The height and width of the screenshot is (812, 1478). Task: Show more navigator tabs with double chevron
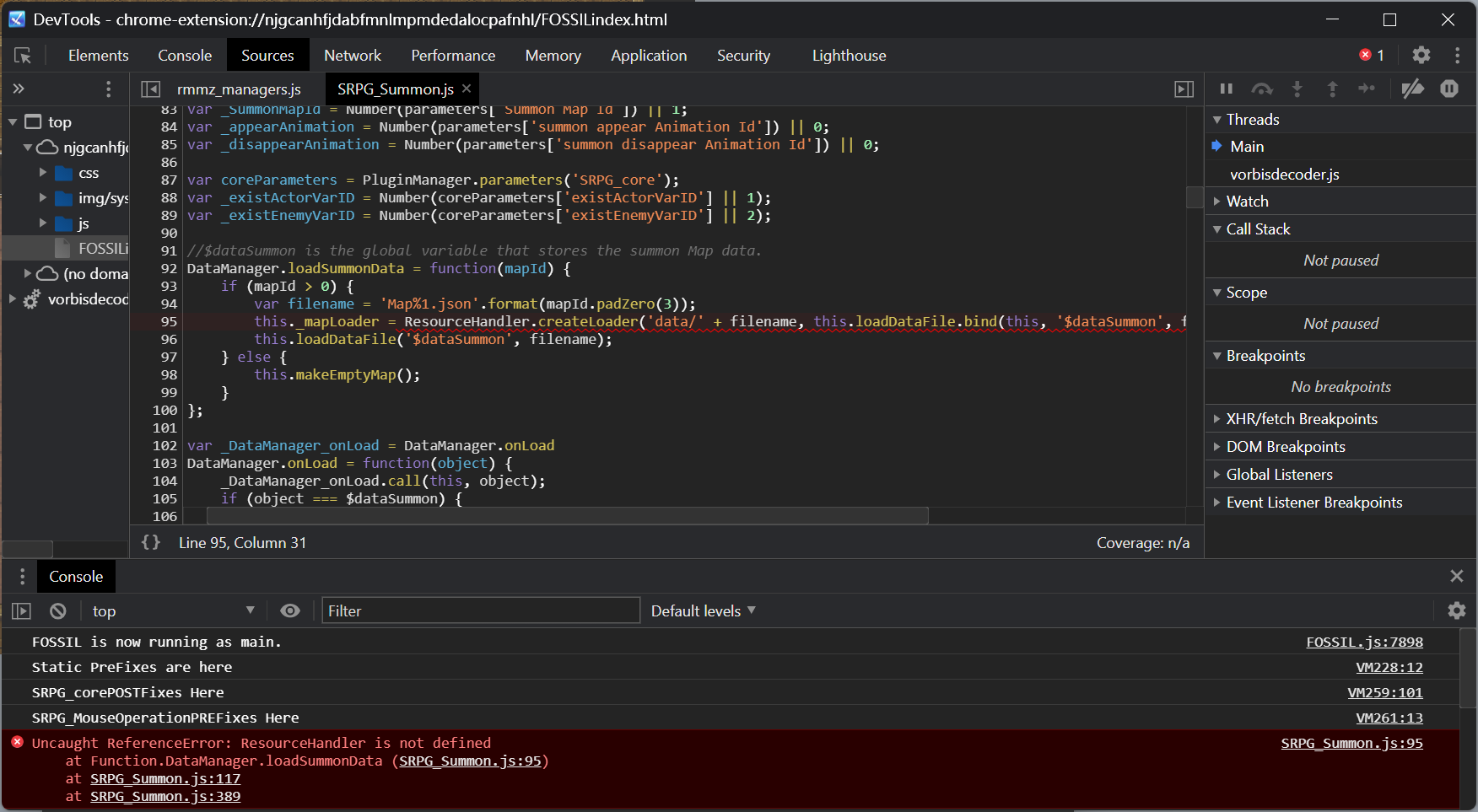(19, 89)
